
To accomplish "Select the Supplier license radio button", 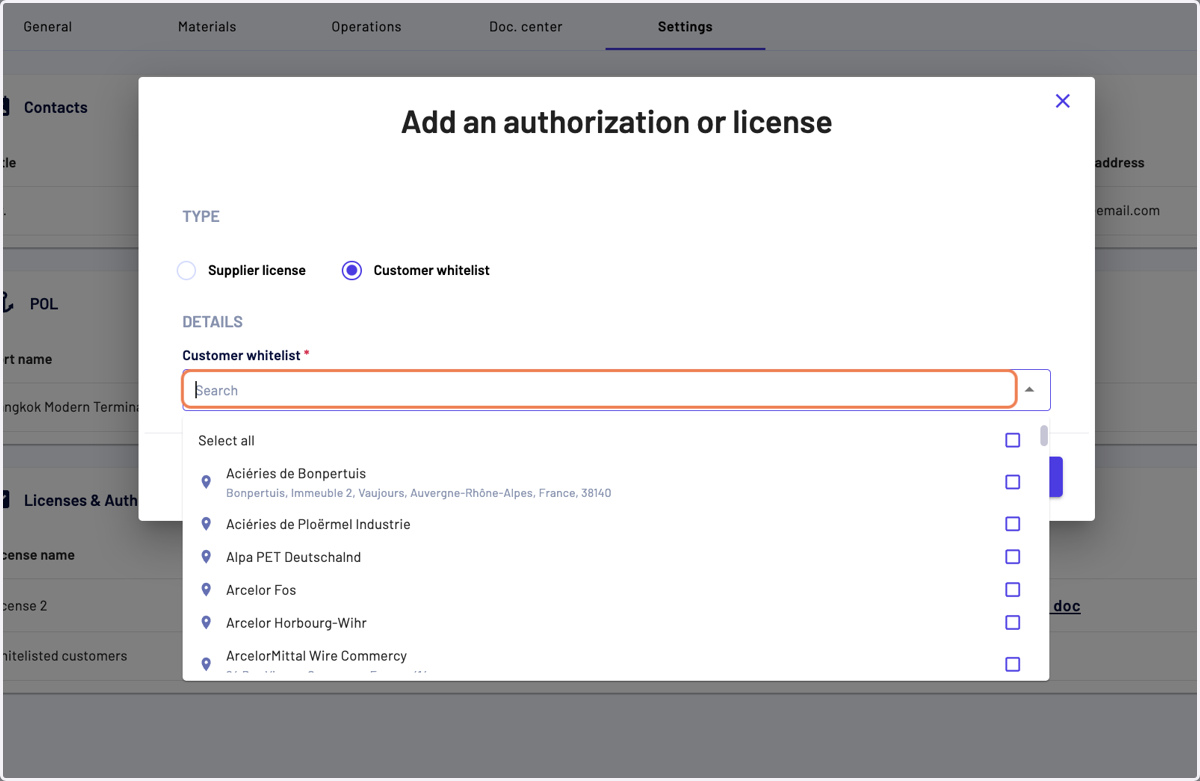I will (x=186, y=270).
